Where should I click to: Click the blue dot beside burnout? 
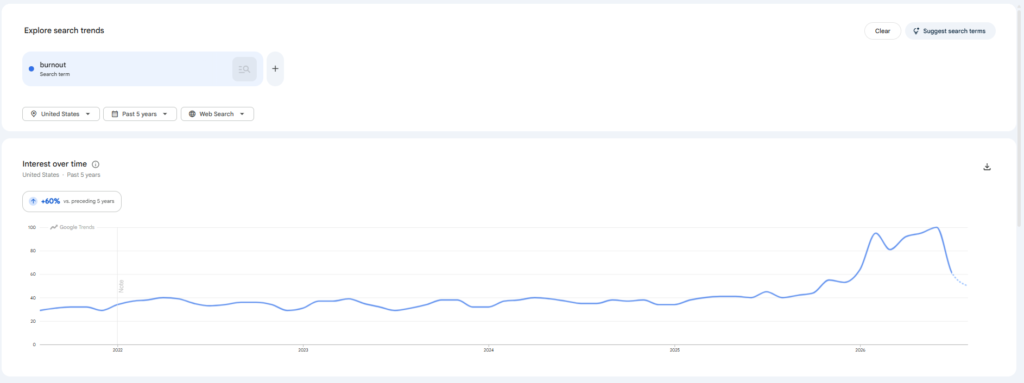(31, 69)
